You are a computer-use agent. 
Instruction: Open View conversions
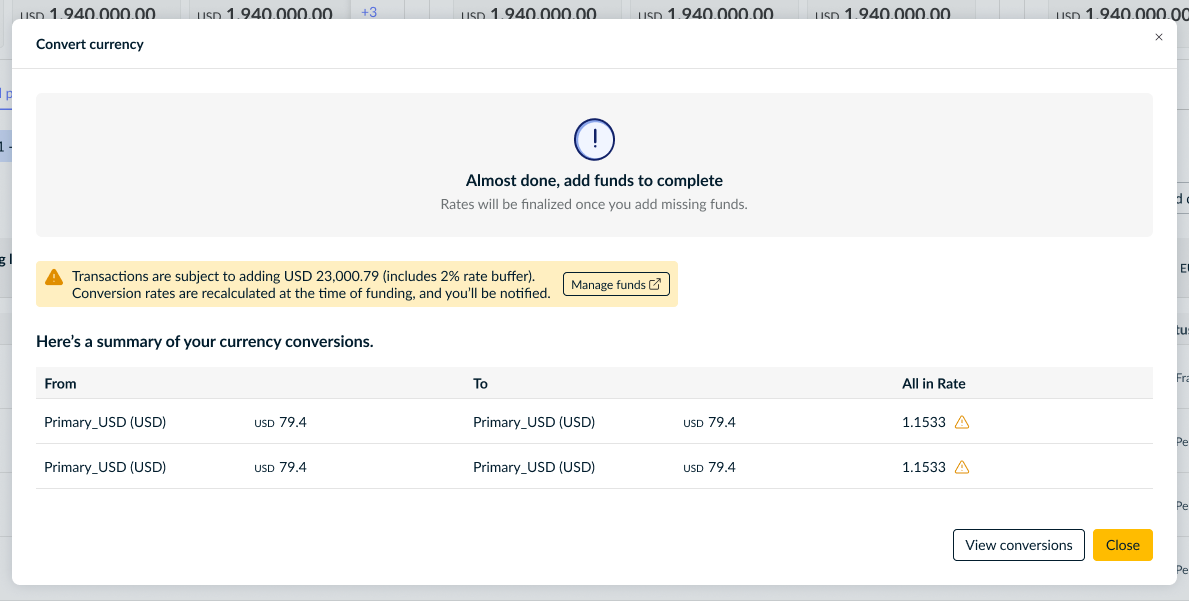1018,545
